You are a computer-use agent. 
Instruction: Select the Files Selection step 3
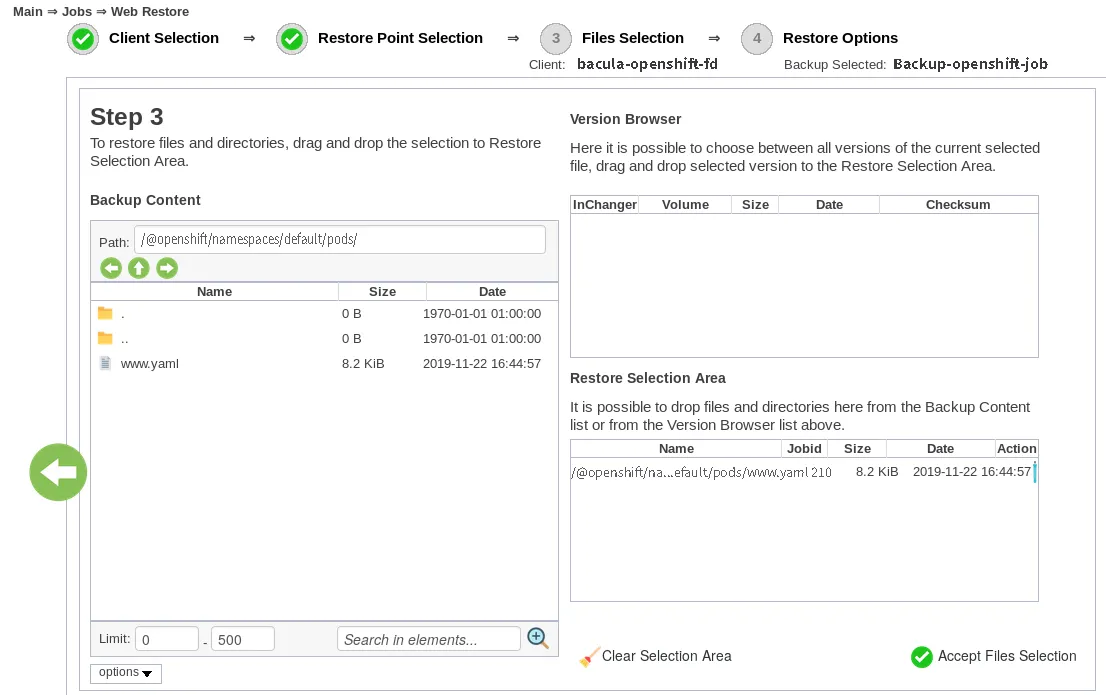[556, 39]
